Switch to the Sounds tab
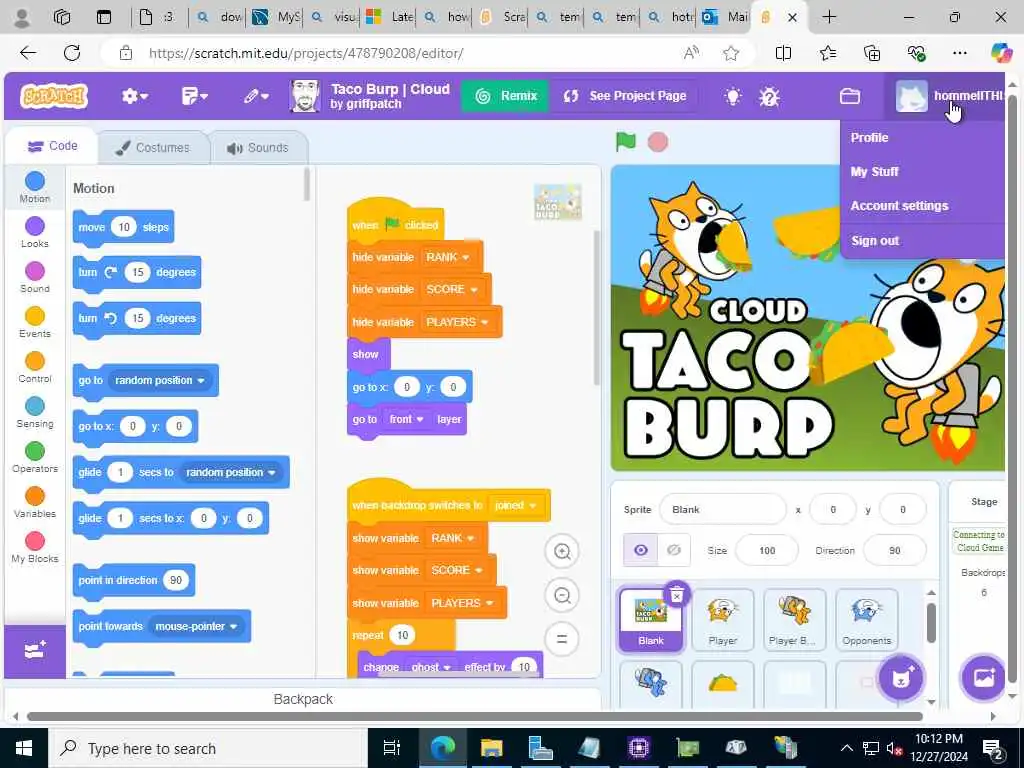 coord(259,148)
